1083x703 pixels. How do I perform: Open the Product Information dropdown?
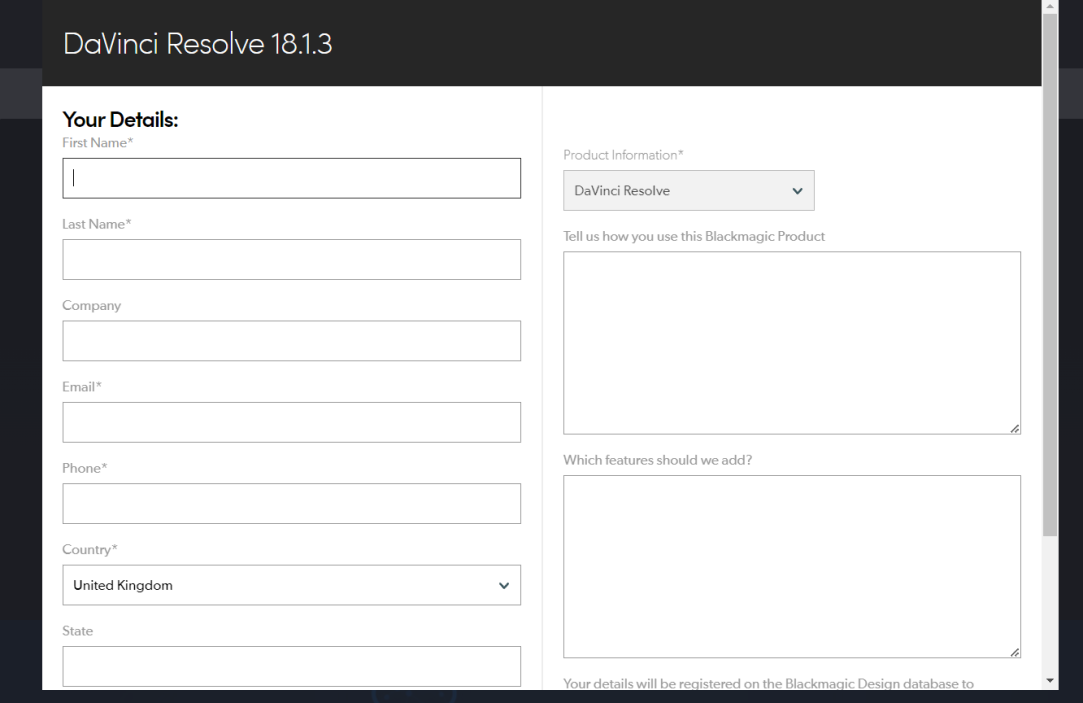click(x=689, y=191)
